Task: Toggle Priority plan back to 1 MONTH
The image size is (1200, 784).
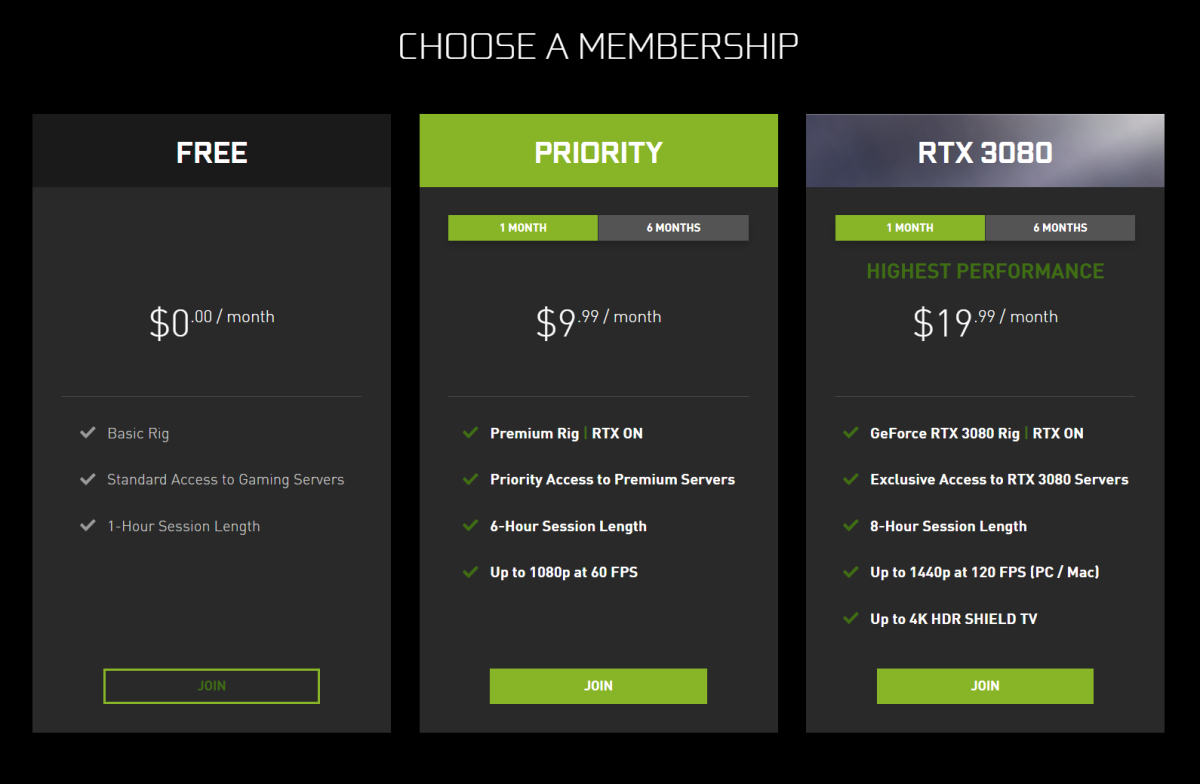Action: click(x=522, y=227)
